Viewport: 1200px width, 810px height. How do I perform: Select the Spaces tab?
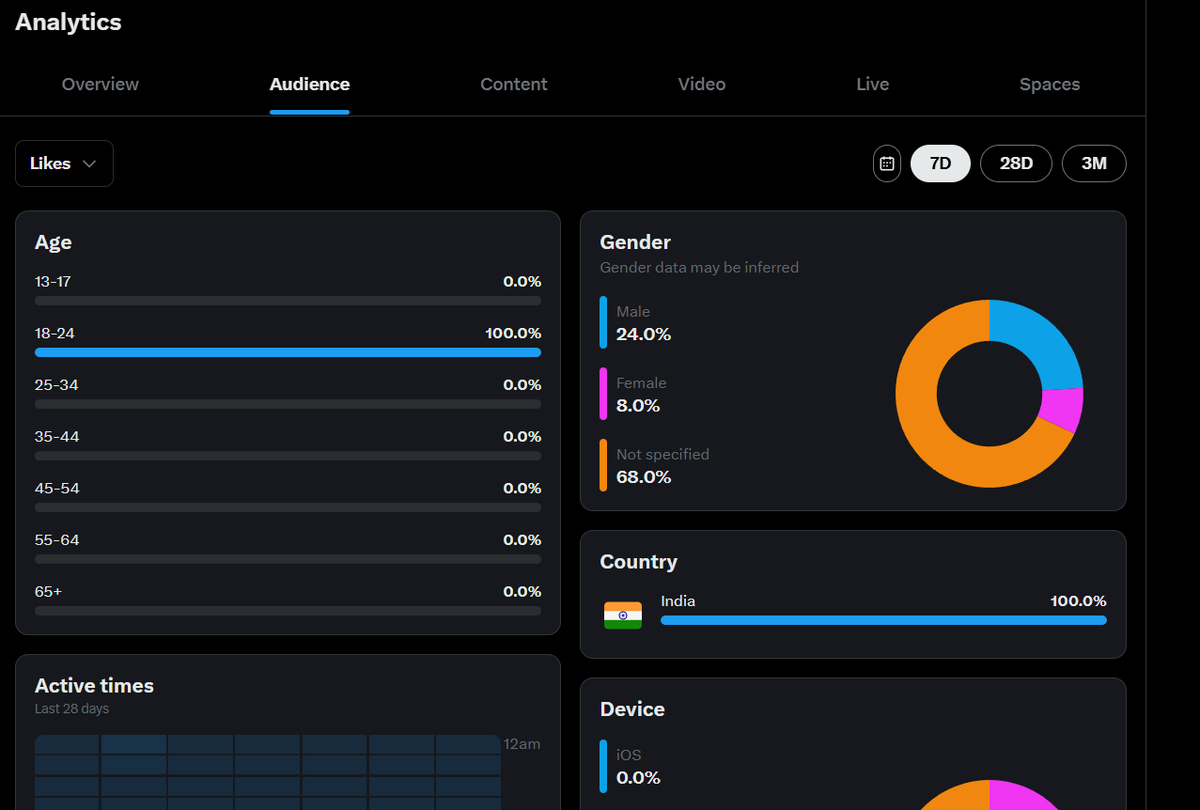[1050, 84]
